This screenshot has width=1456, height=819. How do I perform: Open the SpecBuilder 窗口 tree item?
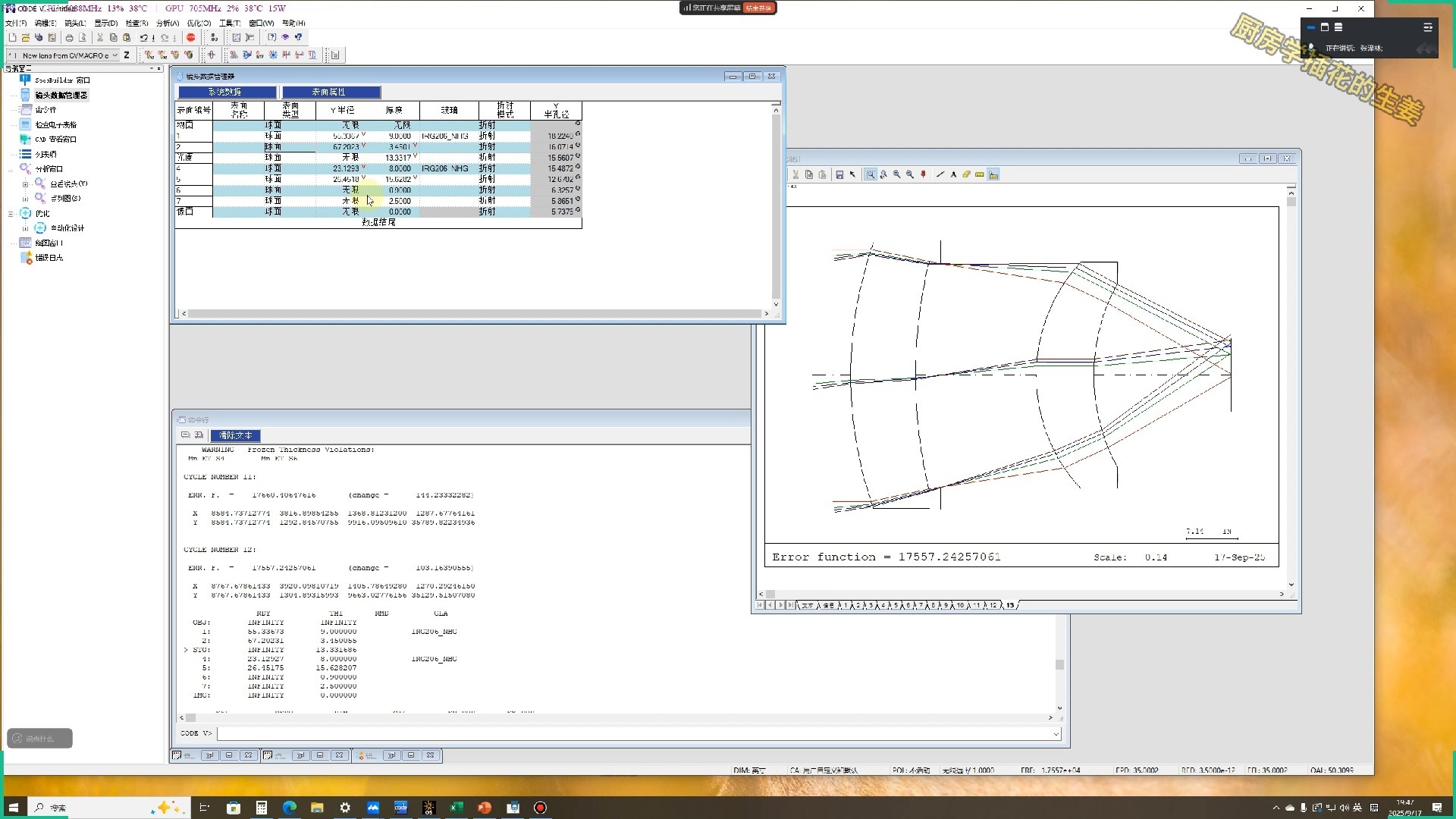click(62, 80)
